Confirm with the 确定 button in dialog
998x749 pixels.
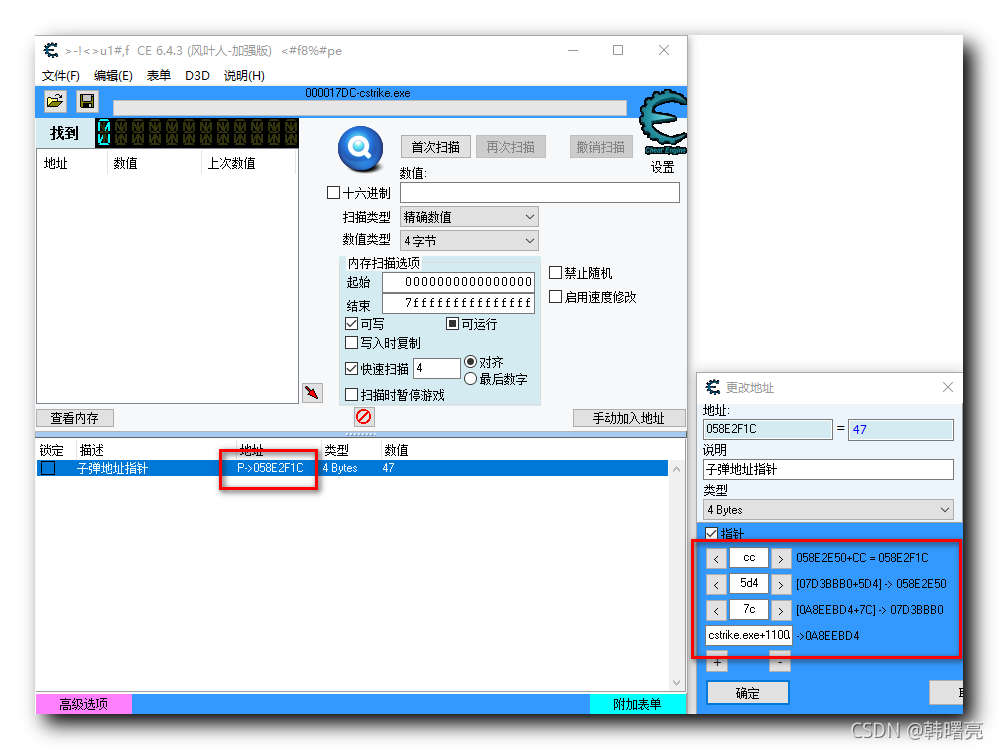[748, 693]
